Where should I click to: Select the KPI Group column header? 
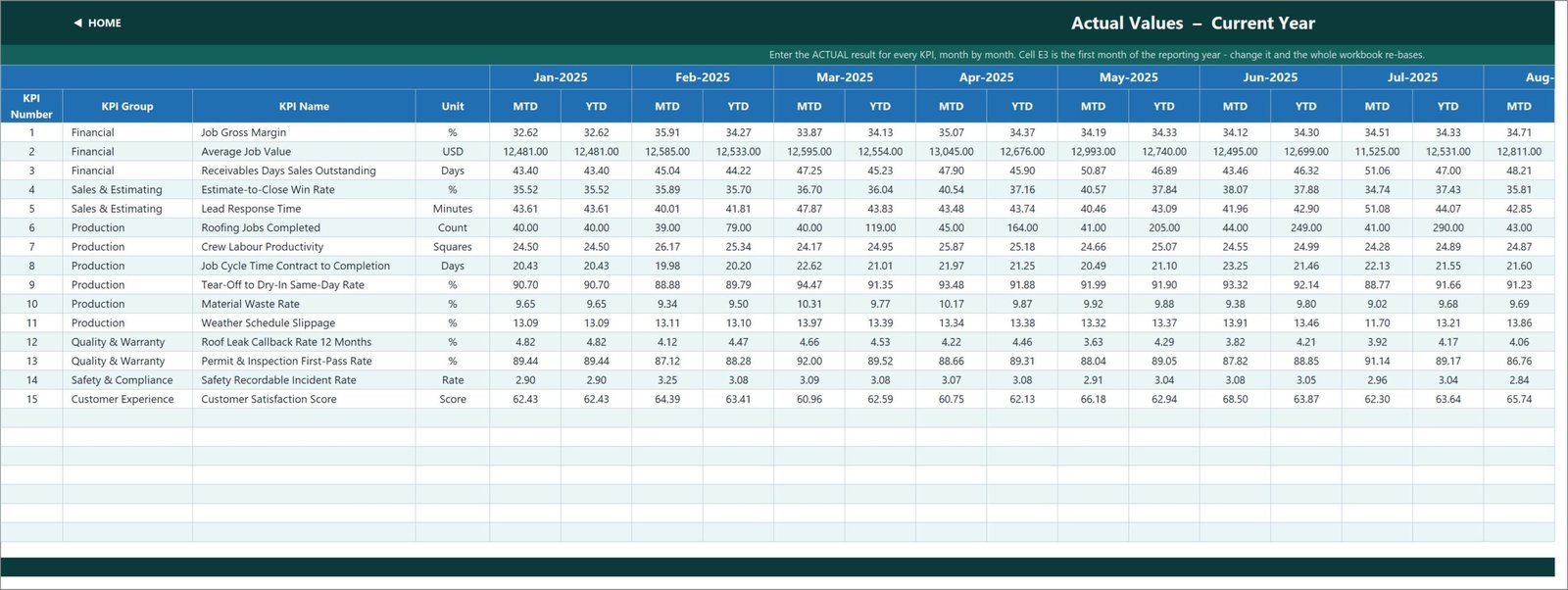127,106
